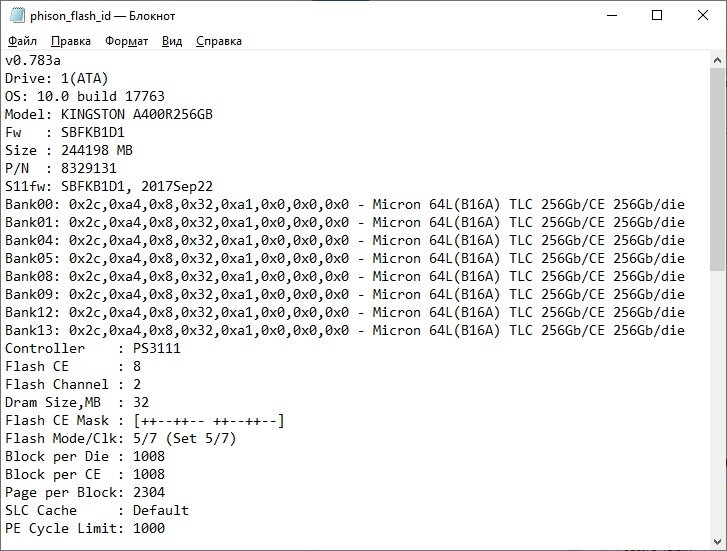Click the 'Dram Size,MB : 32' line

77,403
